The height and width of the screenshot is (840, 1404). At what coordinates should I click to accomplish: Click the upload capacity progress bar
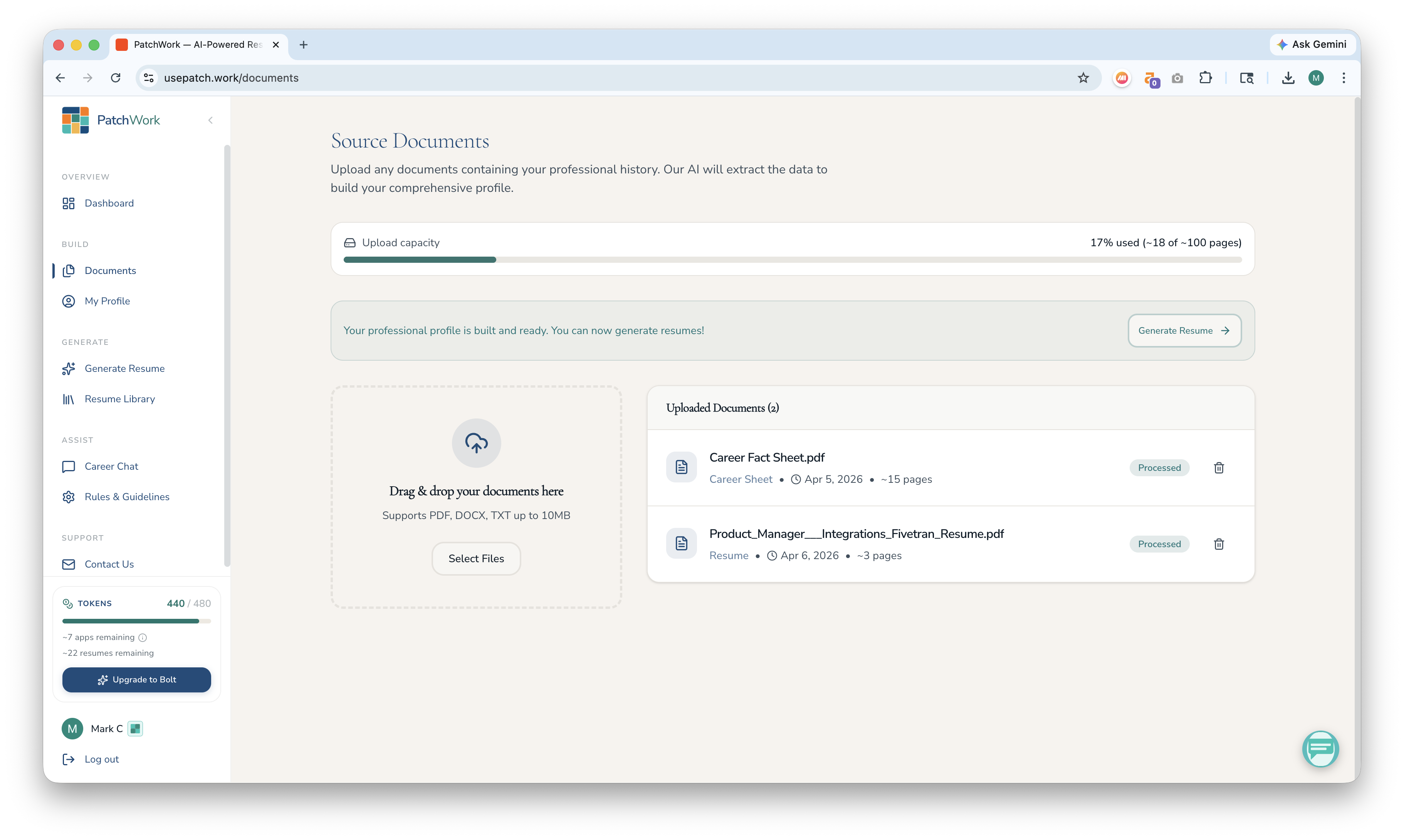click(x=792, y=260)
